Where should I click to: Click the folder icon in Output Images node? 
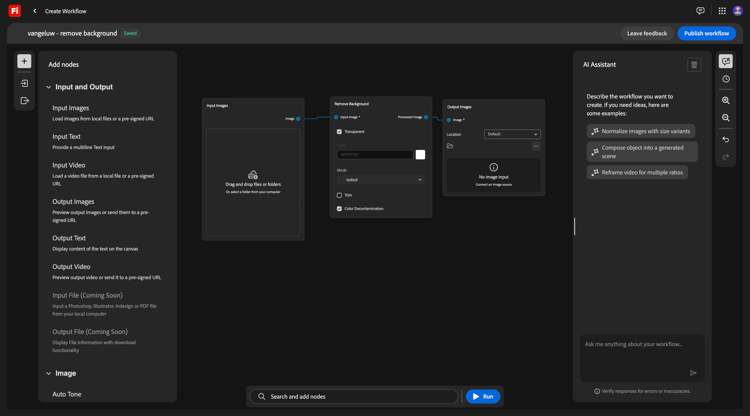pos(450,146)
